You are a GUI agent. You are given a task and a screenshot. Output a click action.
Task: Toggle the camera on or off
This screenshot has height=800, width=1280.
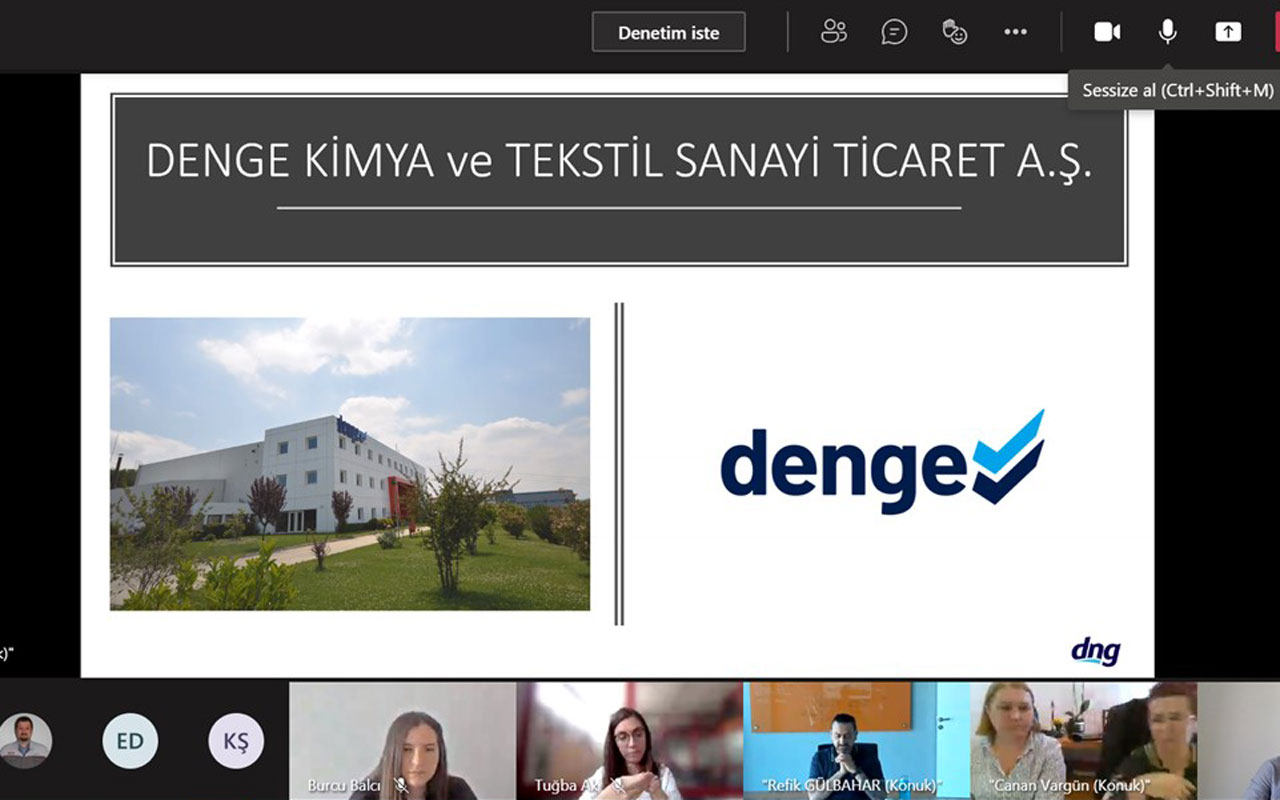pyautogui.click(x=1107, y=32)
